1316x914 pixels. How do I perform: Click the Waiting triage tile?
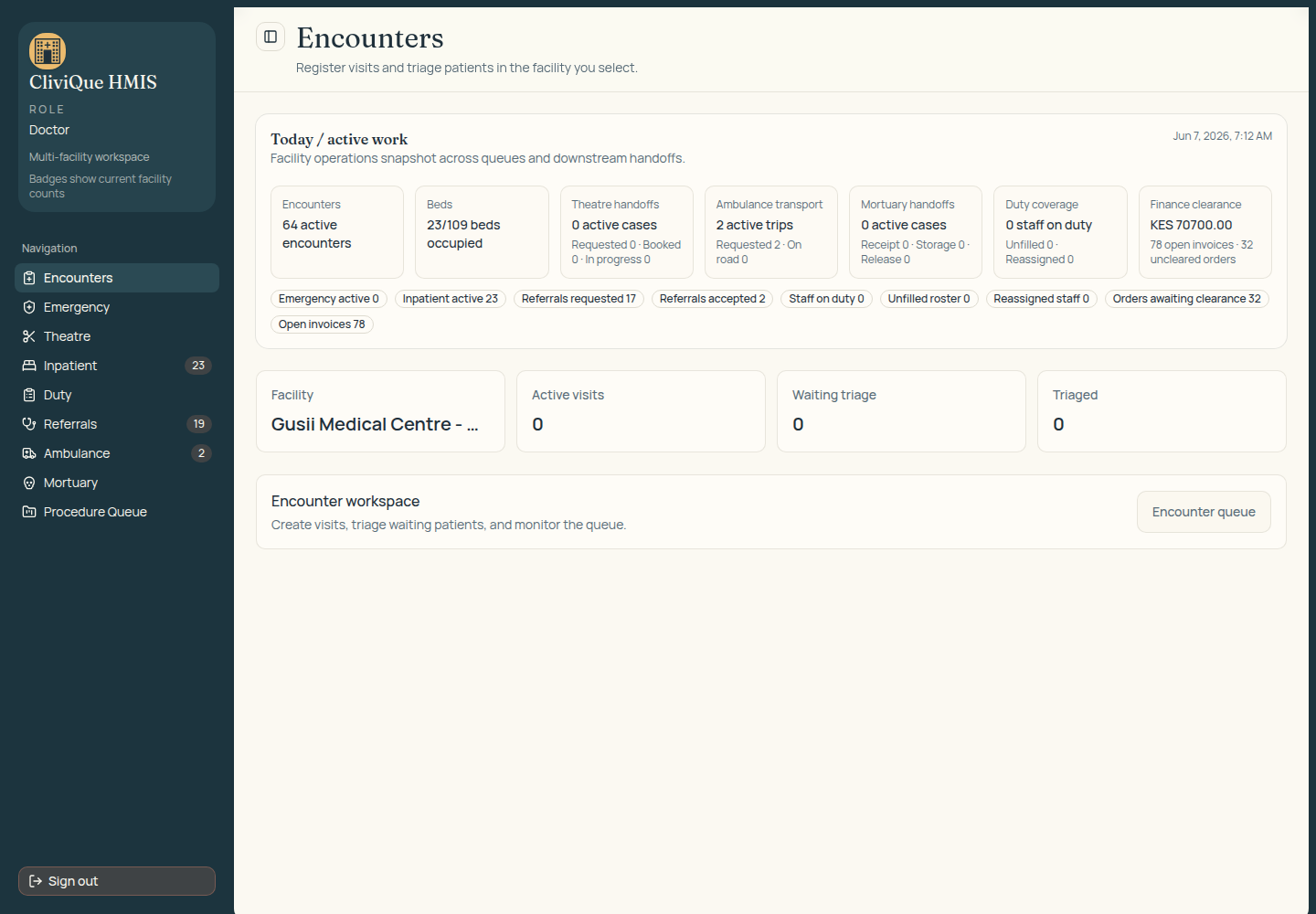coord(901,411)
